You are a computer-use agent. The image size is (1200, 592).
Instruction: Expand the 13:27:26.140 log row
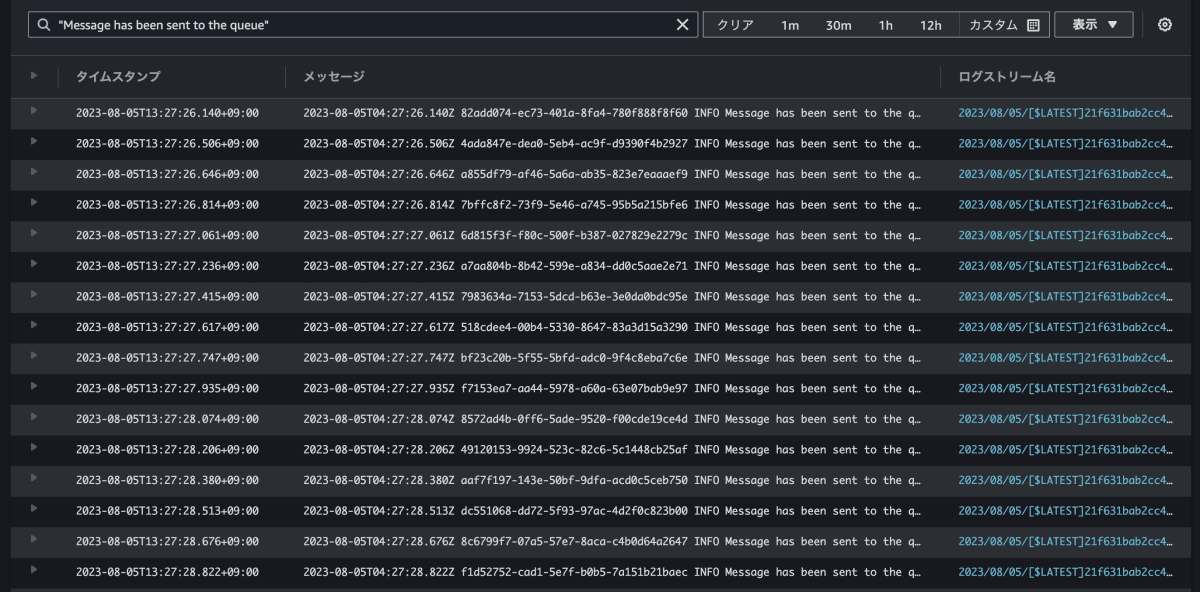34,110
